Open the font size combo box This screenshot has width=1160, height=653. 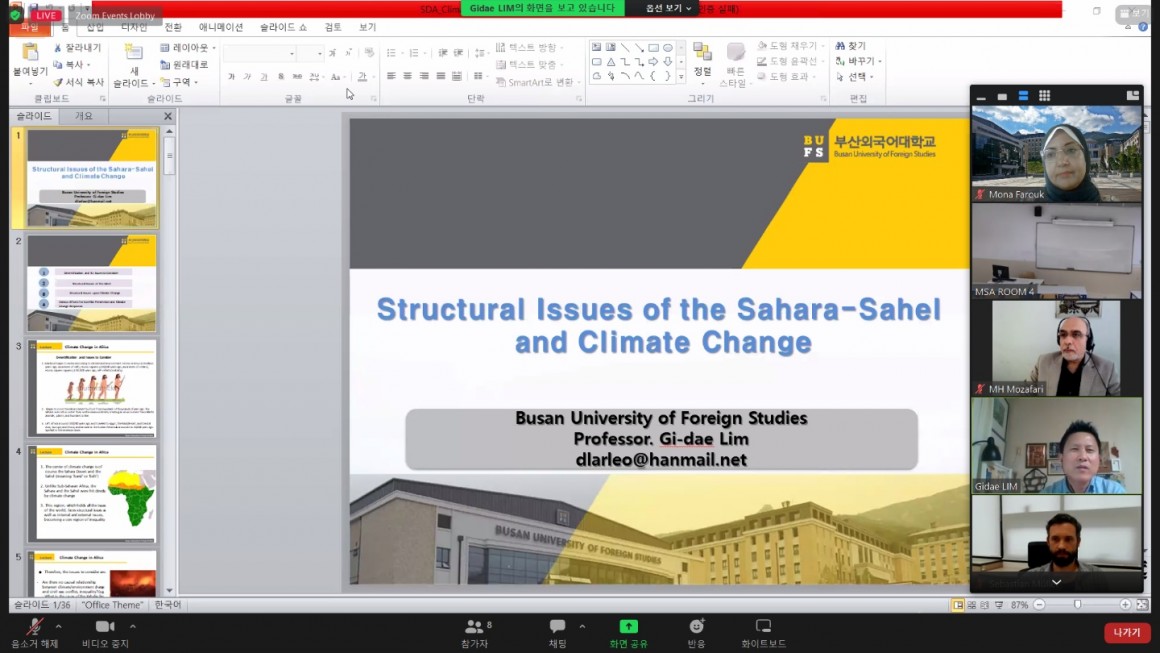click(x=311, y=53)
